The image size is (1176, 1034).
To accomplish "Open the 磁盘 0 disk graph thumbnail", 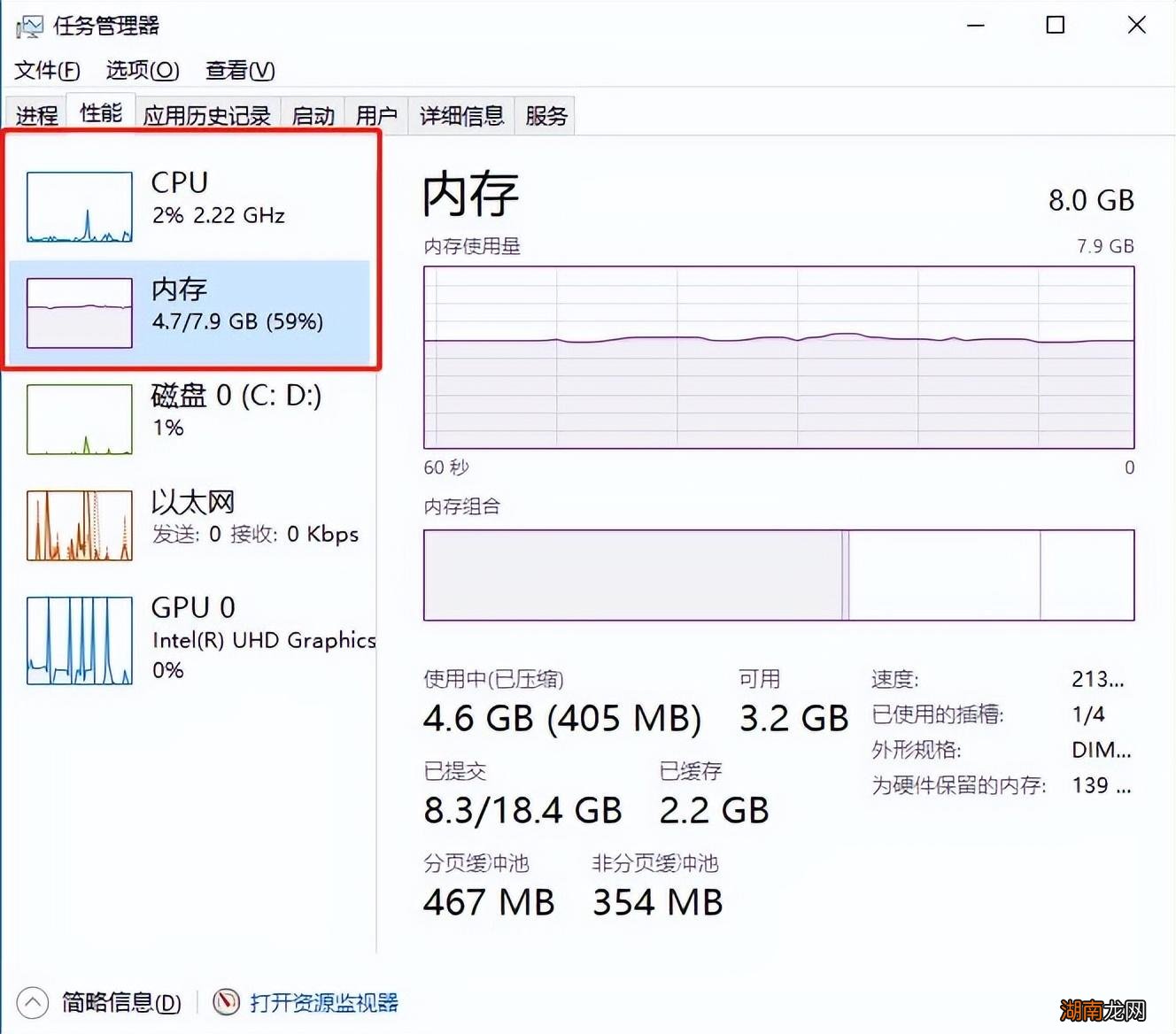I will 80,419.
